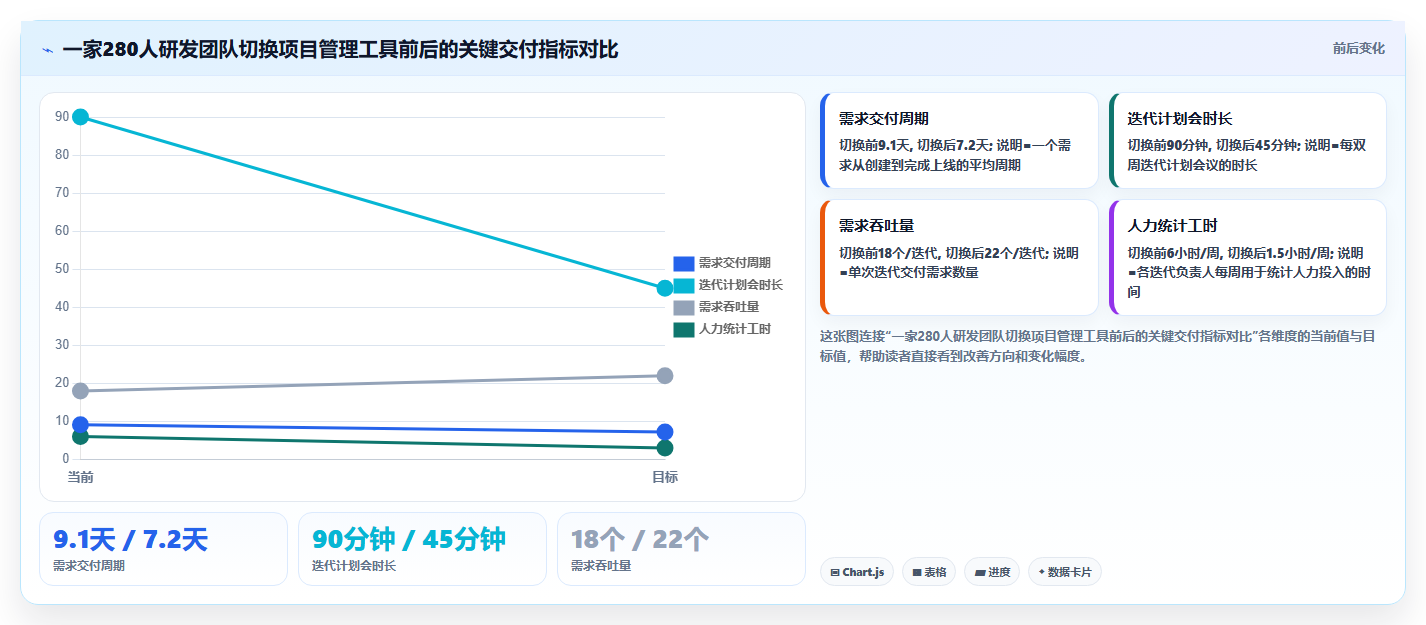Click the y-axis label 50
The height and width of the screenshot is (625, 1426).
62,269
